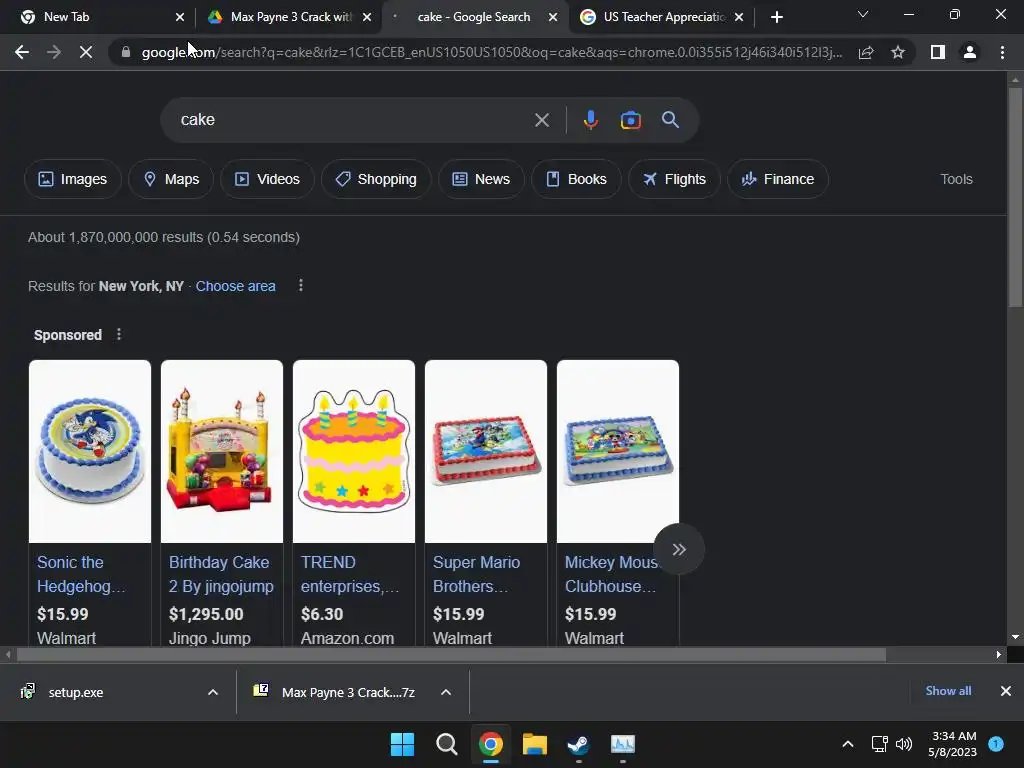Close the US Teacher Appreciation tab
The width and height of the screenshot is (1024, 768).
pyautogui.click(x=739, y=17)
